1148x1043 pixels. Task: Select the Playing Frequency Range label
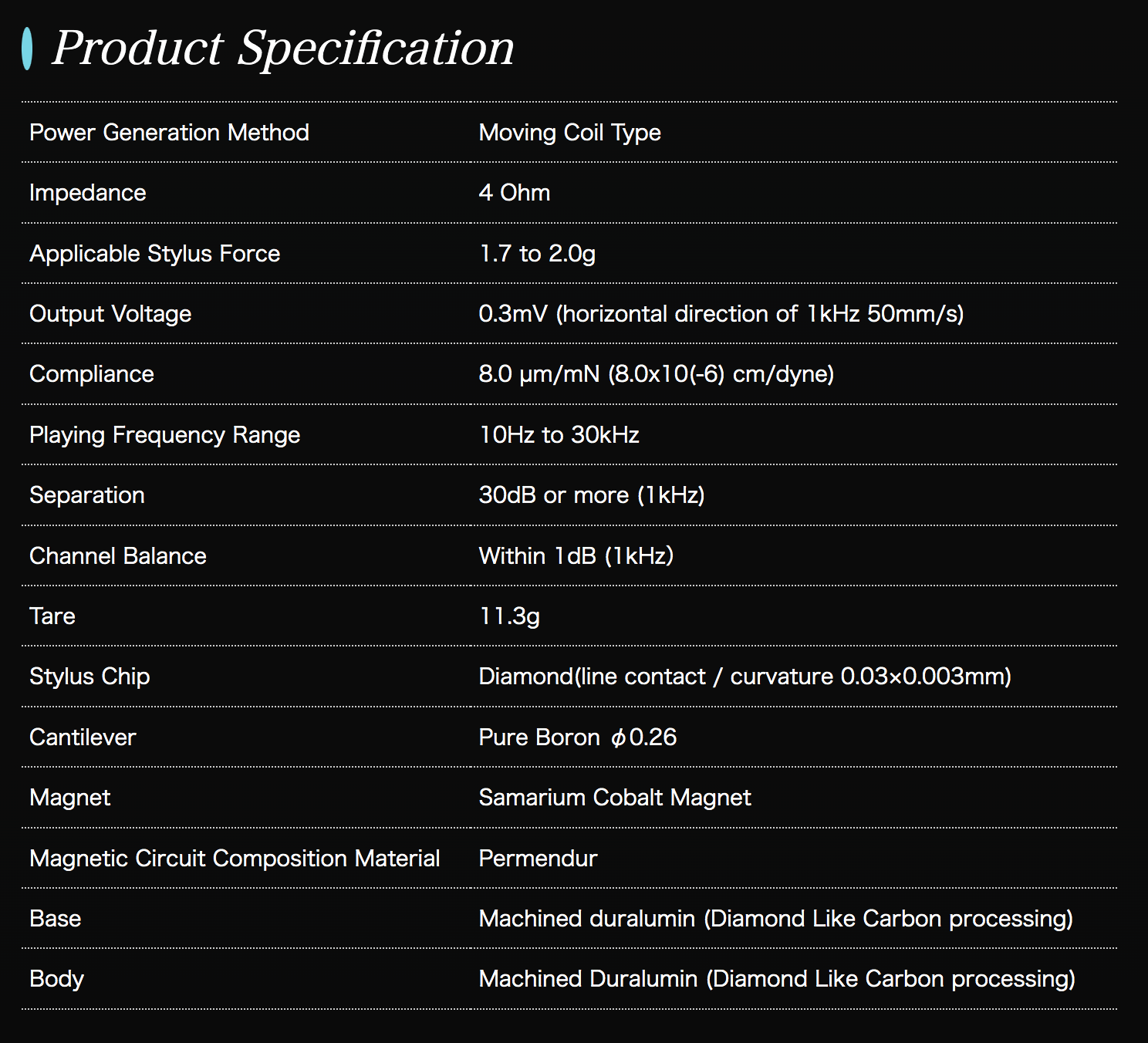164,435
